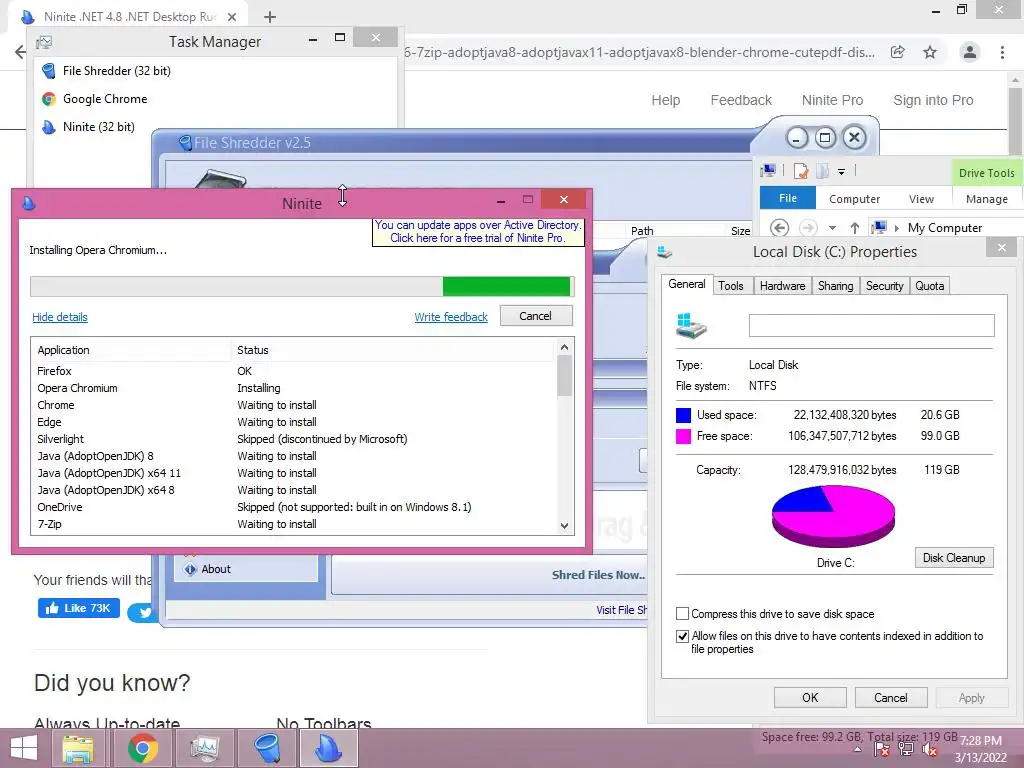This screenshot has height=768, width=1024.
Task: Click Hide details link in Ninite
Action: [x=59, y=317]
